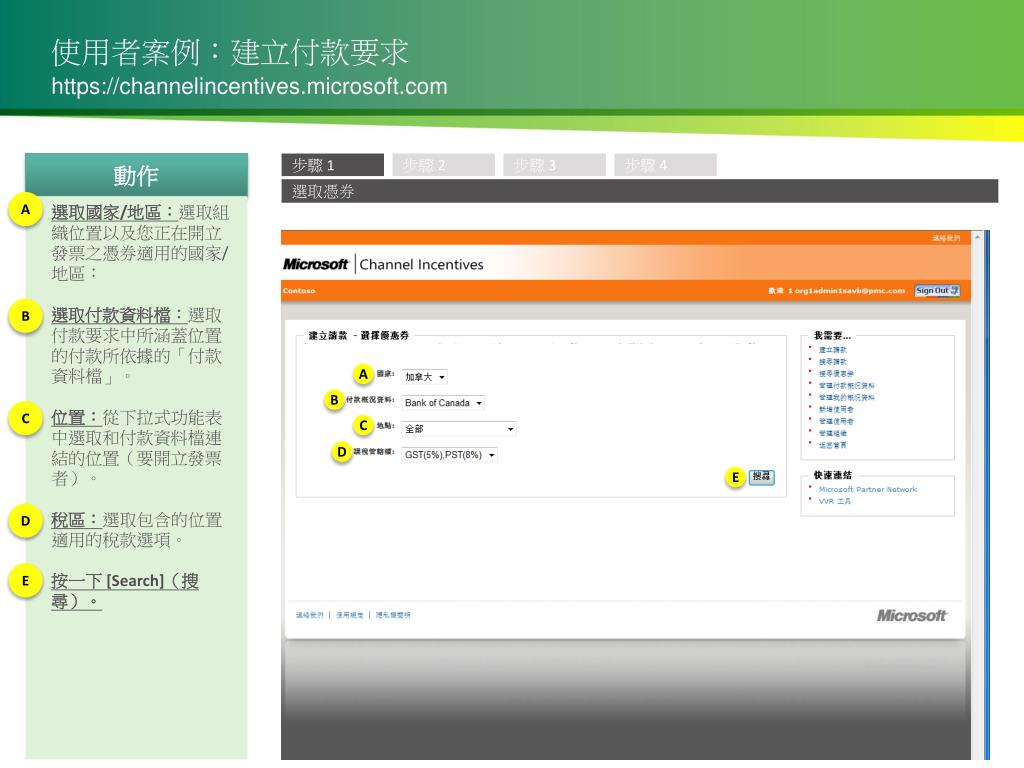The width and height of the screenshot is (1024, 768).
Task: Click the 連絡我們 link in the page footer
Action: pyautogui.click(x=310, y=615)
